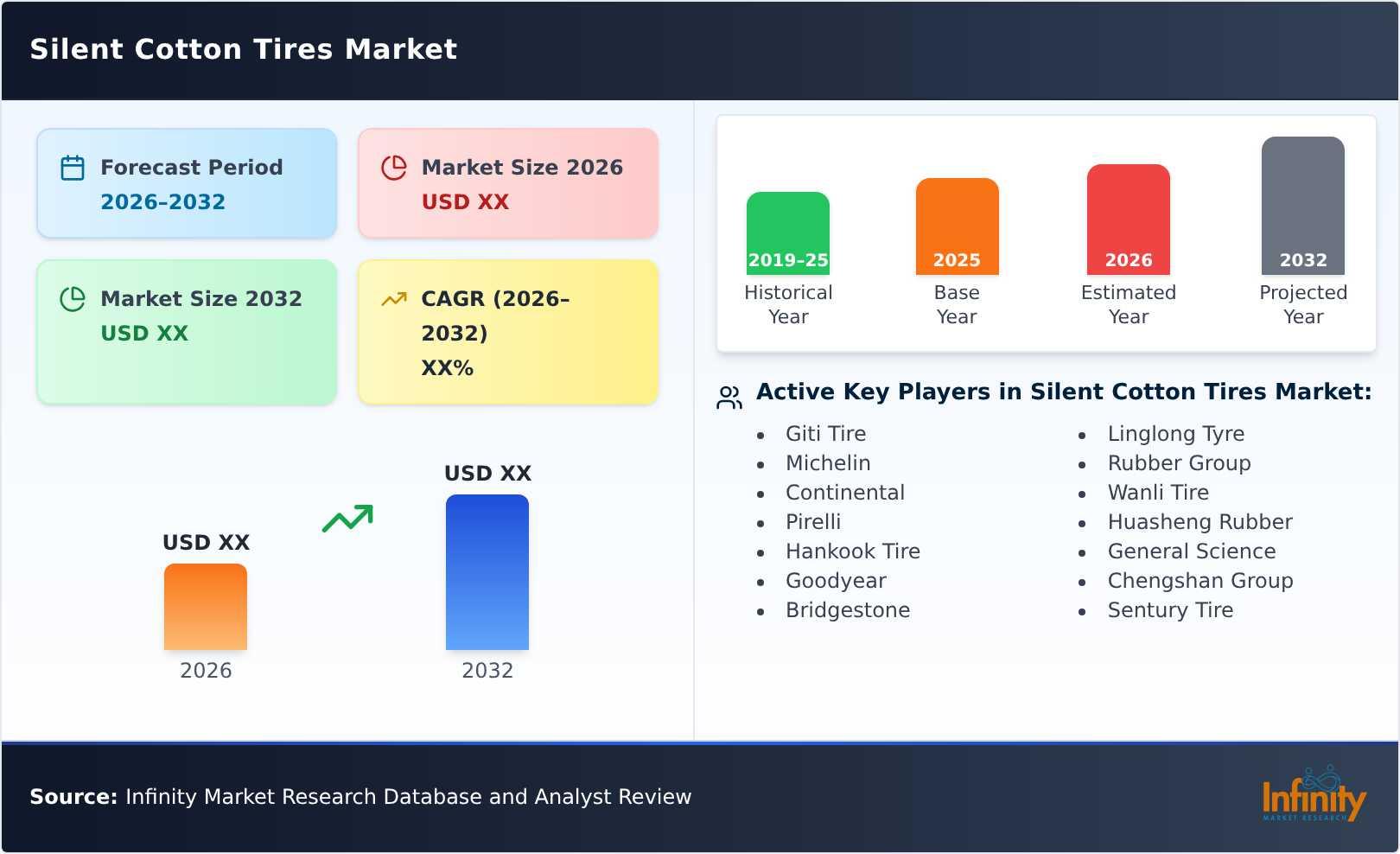
Task: Click the 2032 axis label under blue bar
Action: (487, 670)
